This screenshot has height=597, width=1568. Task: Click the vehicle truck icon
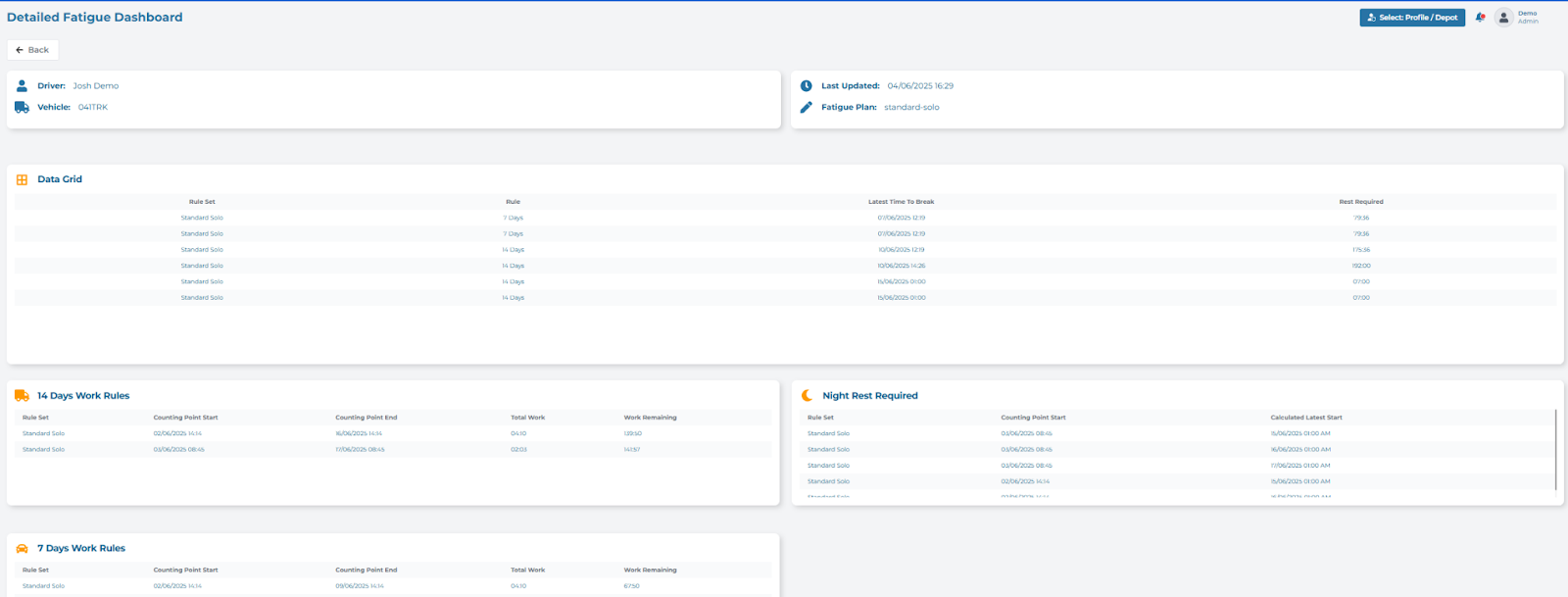click(x=22, y=107)
